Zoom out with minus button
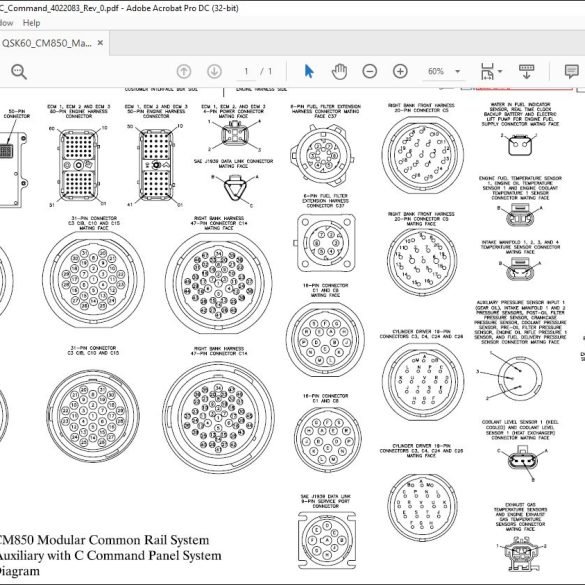 click(369, 71)
